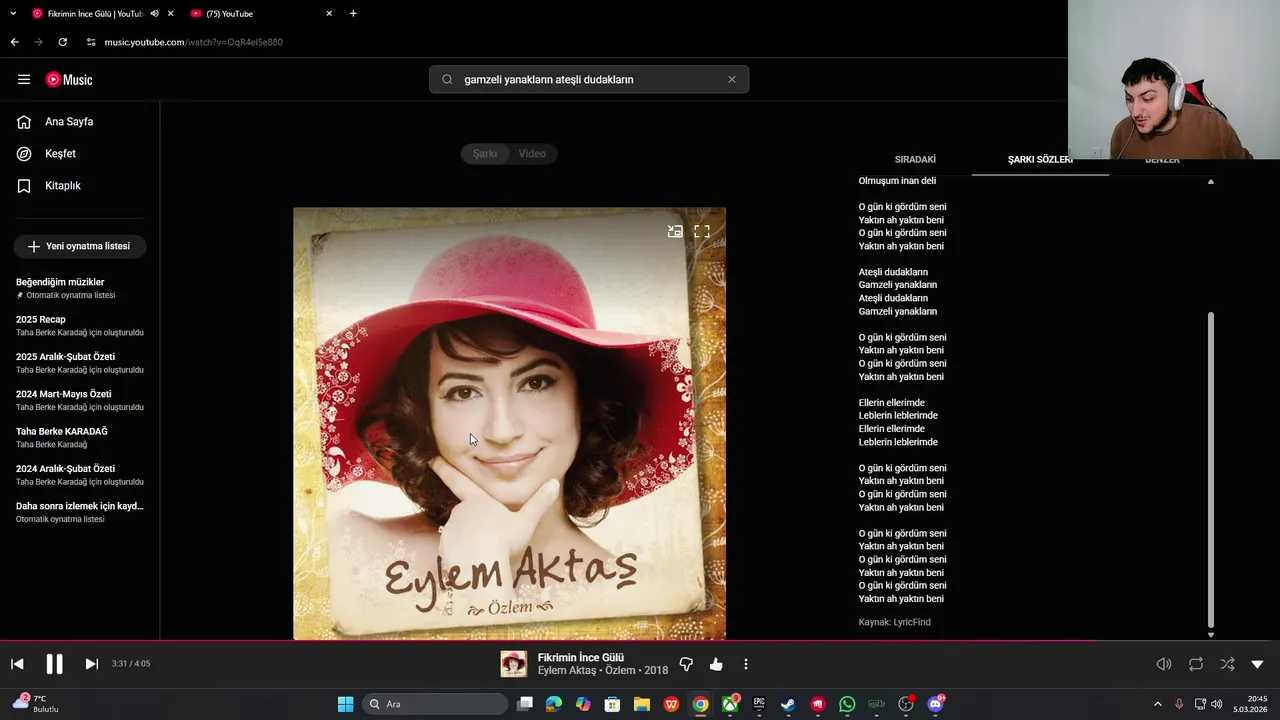Switch player to Şarkı mode
The height and width of the screenshot is (720, 1280).
(x=485, y=154)
